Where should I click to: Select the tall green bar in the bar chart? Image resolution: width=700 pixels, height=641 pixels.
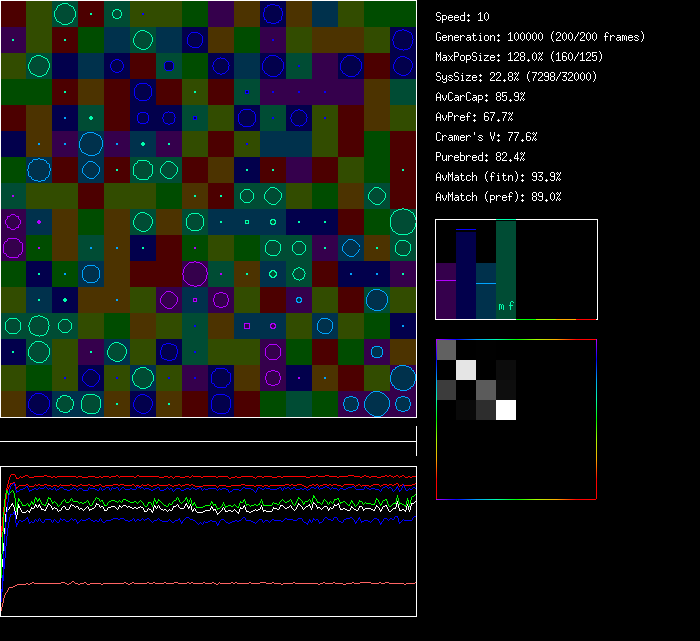506,260
